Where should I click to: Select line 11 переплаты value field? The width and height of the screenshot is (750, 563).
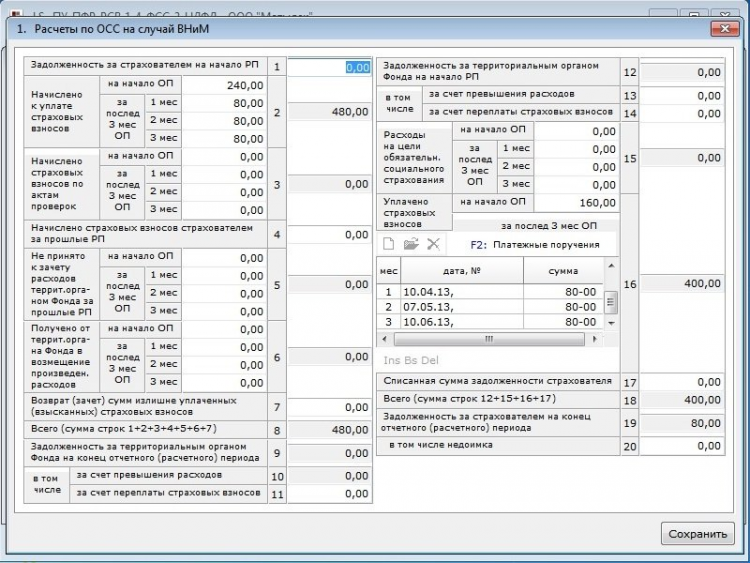pyautogui.click(x=330, y=494)
